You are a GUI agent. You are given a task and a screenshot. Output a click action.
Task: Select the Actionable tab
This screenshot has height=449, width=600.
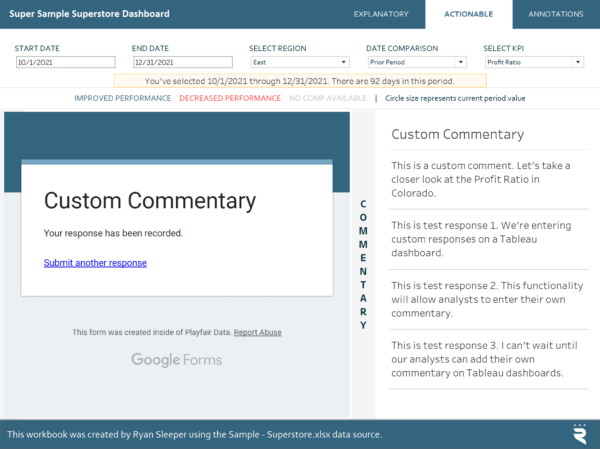click(468, 14)
